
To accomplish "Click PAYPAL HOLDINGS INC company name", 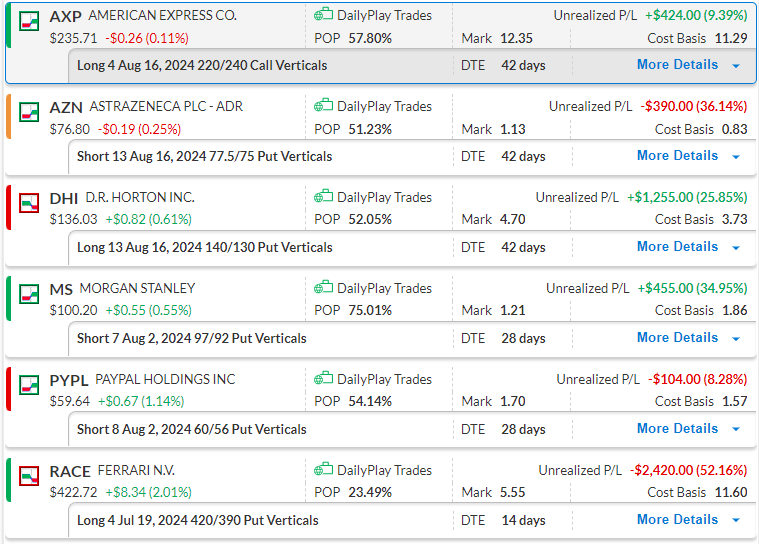I will [x=165, y=379].
